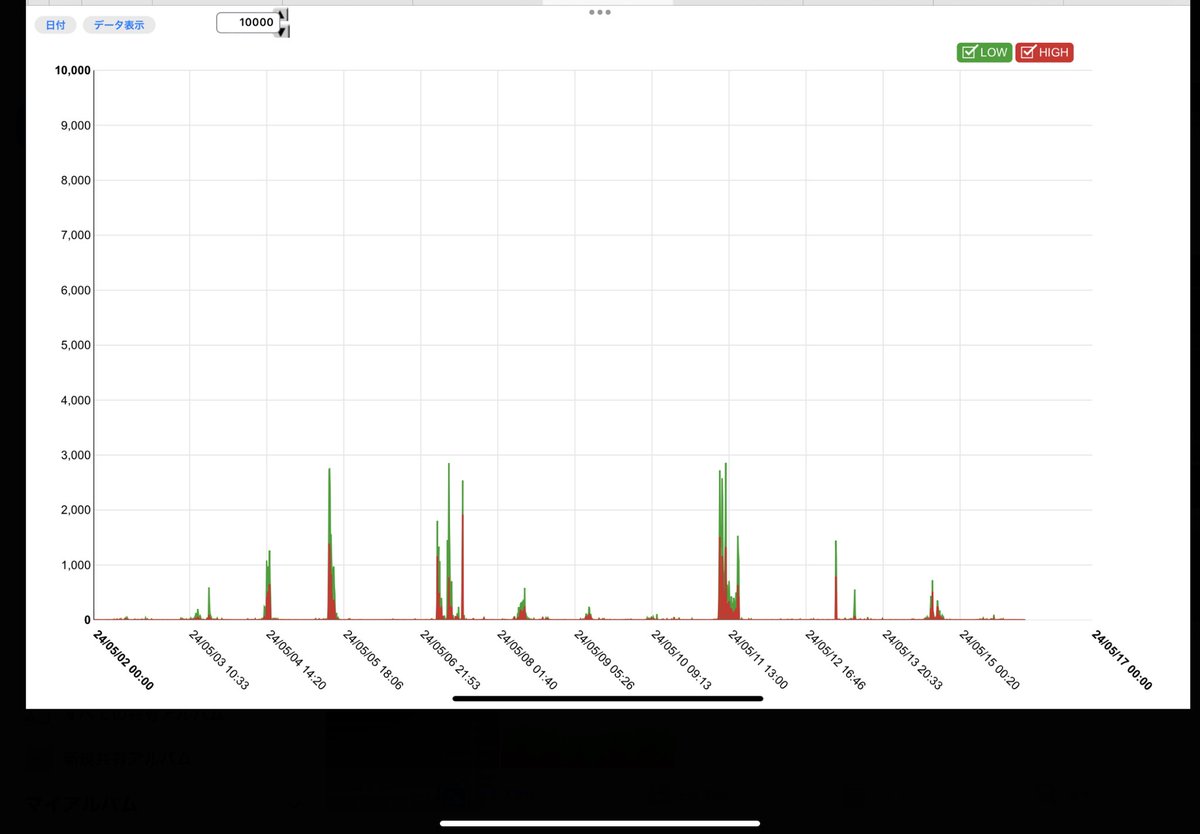Tap the 日付 button

(x=55, y=25)
